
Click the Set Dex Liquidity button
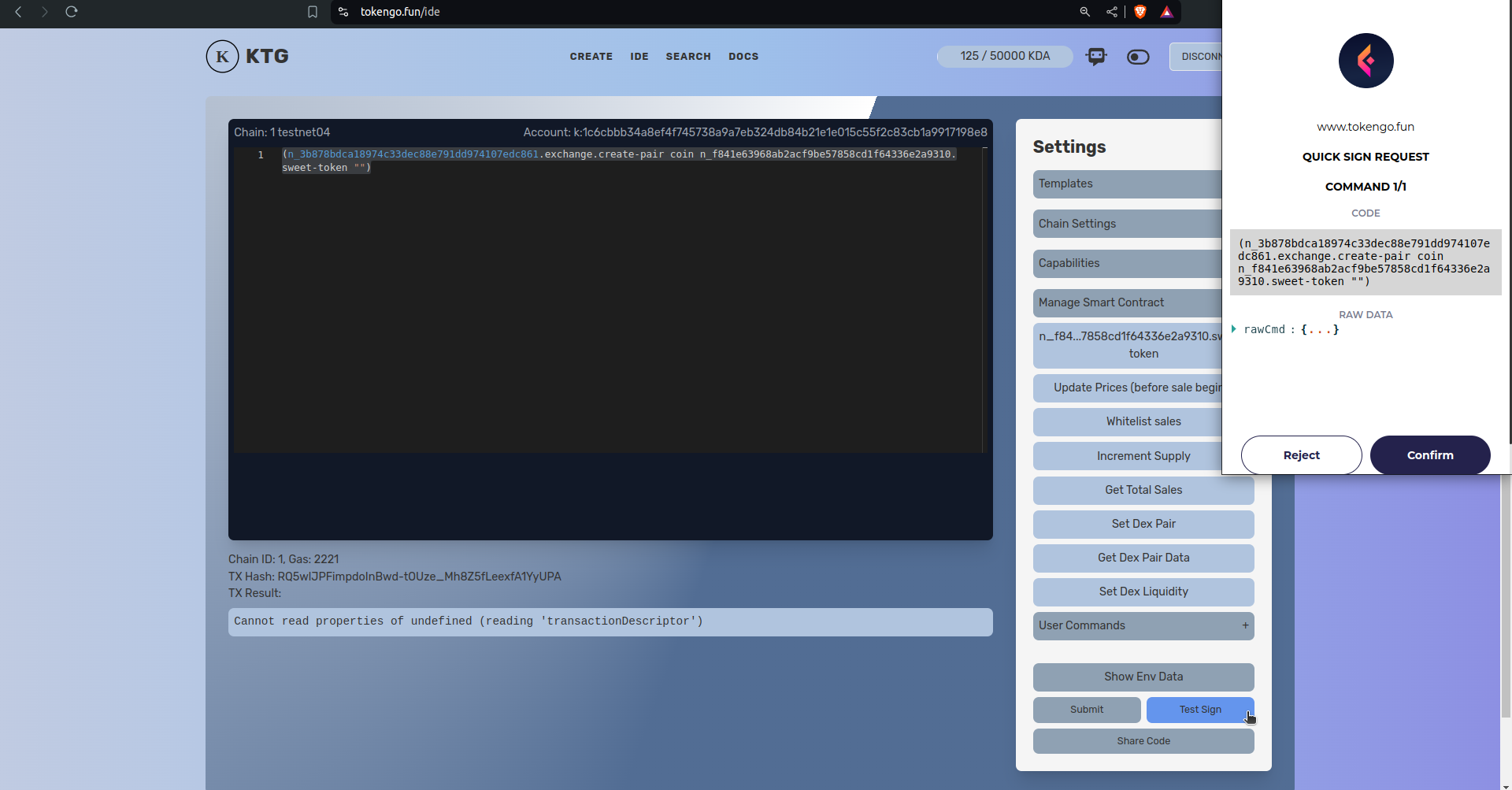pyautogui.click(x=1143, y=592)
